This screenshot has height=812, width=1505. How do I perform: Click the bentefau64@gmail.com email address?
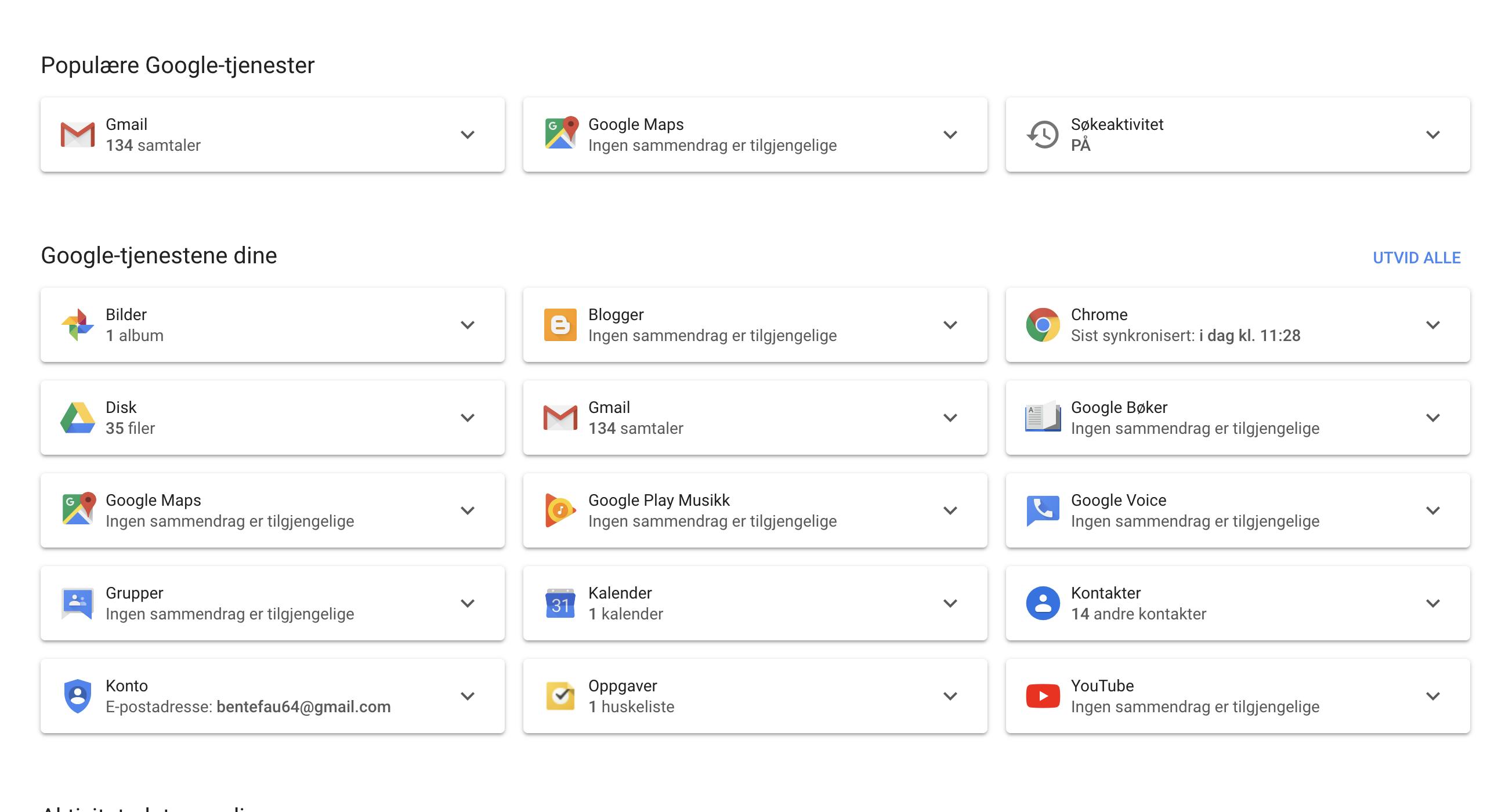303,707
